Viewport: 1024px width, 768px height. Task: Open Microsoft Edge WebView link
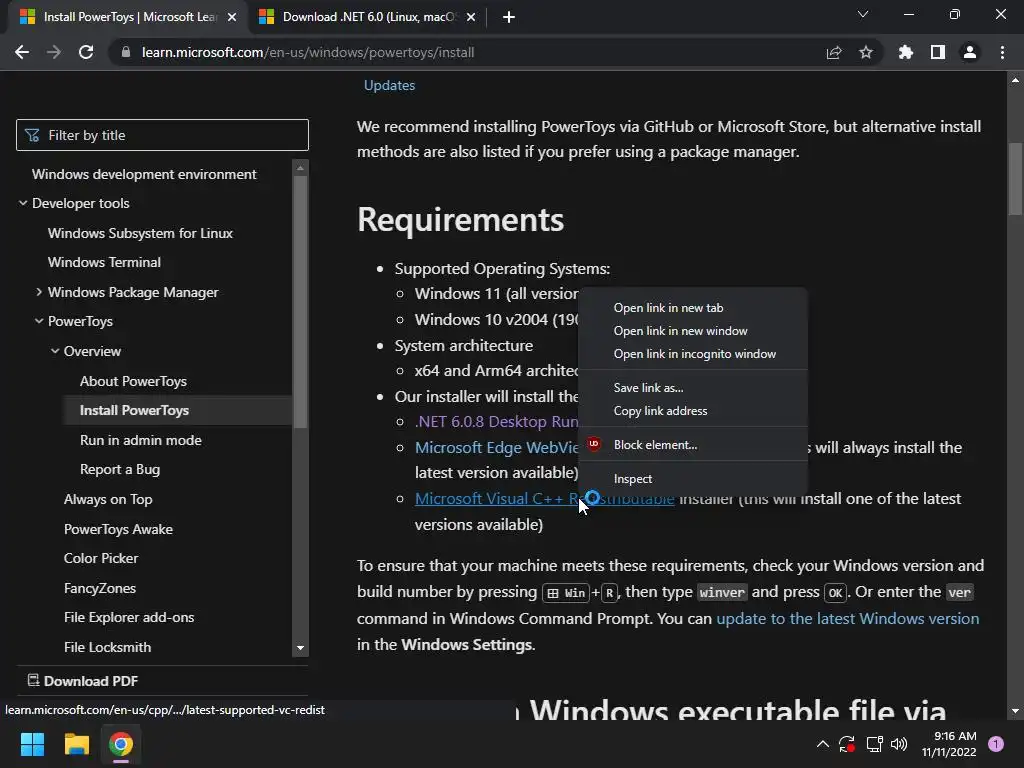(496, 448)
